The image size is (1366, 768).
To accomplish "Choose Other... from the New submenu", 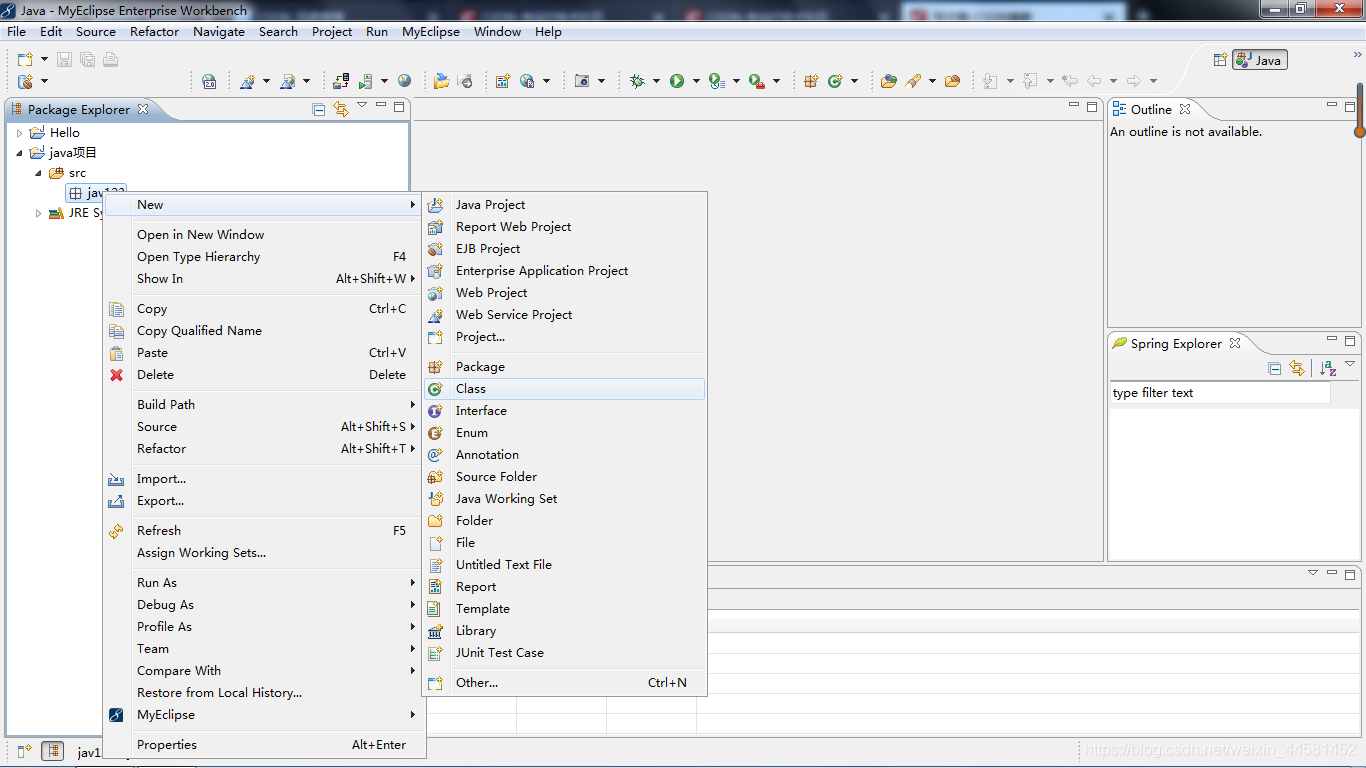I will [565, 683].
